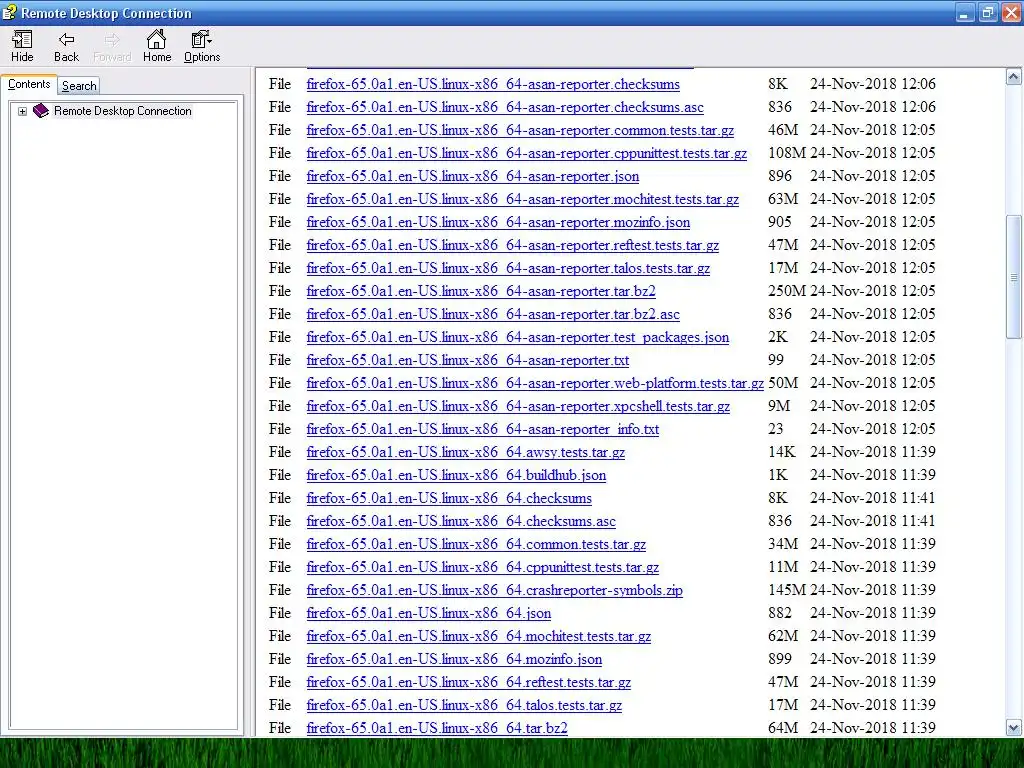This screenshot has width=1024, height=768.
Task: Click the 108M size value
Action: click(x=787, y=153)
